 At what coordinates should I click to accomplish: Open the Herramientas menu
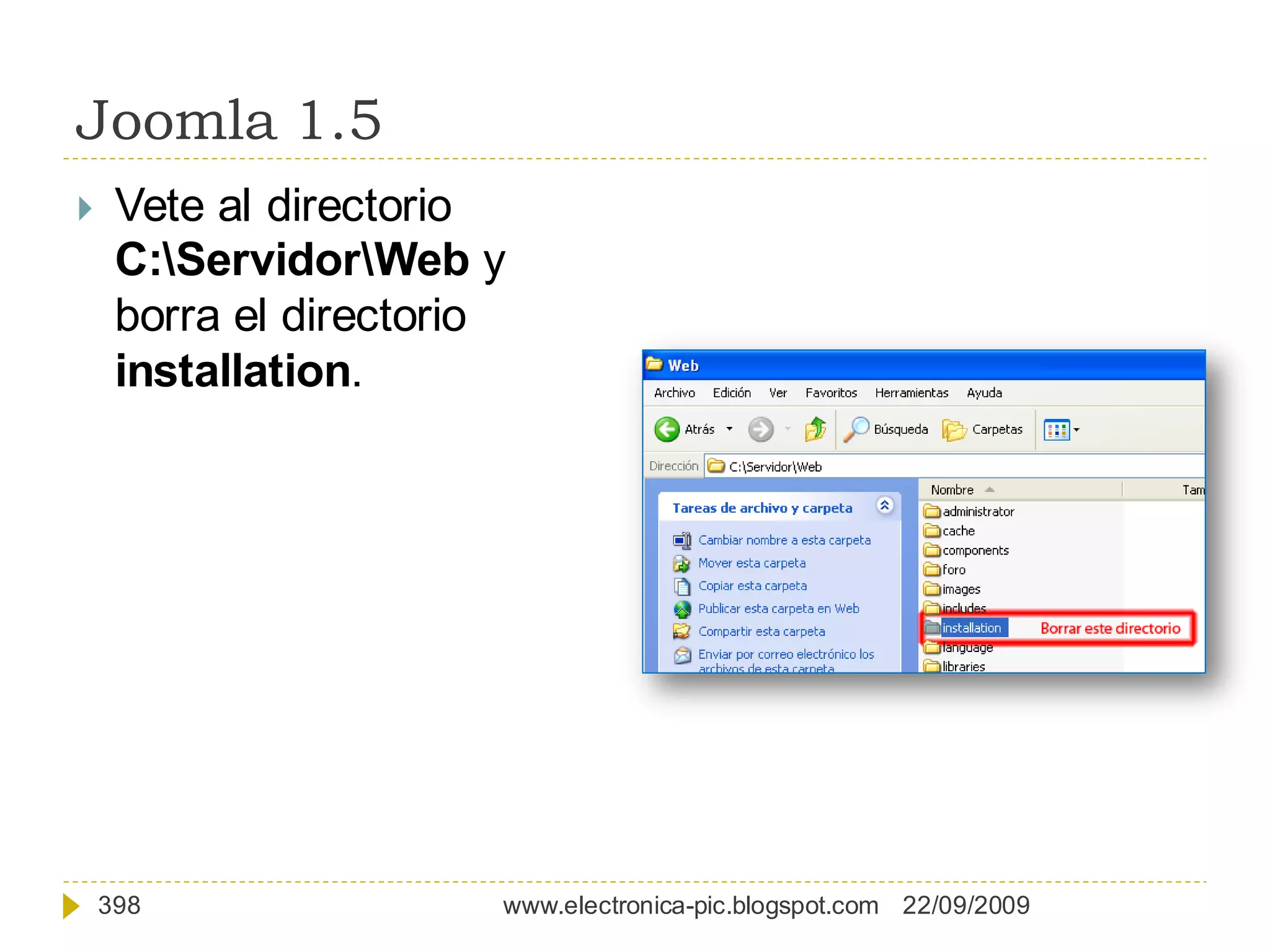(x=912, y=393)
